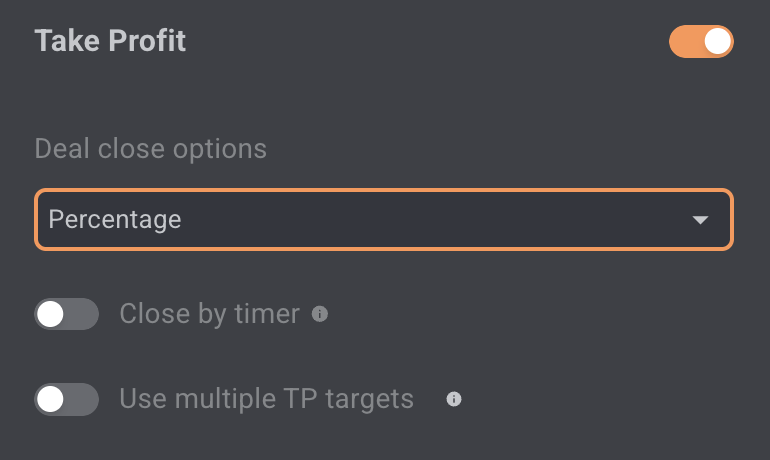The width and height of the screenshot is (770, 460).
Task: Select the Percentage value text in dropdown
Action: point(115,219)
